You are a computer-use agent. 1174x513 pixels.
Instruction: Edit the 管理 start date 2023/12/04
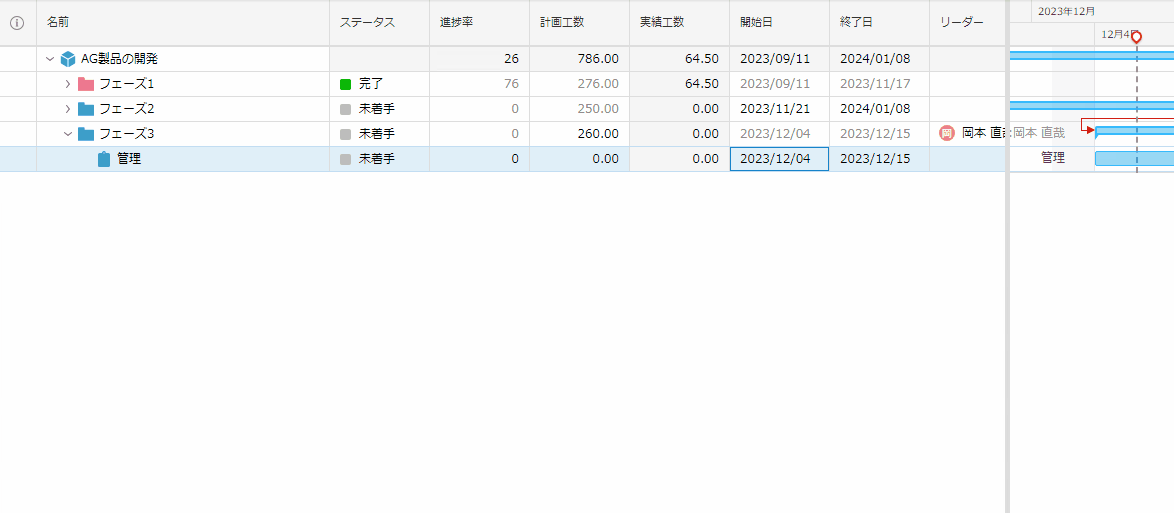(x=778, y=159)
